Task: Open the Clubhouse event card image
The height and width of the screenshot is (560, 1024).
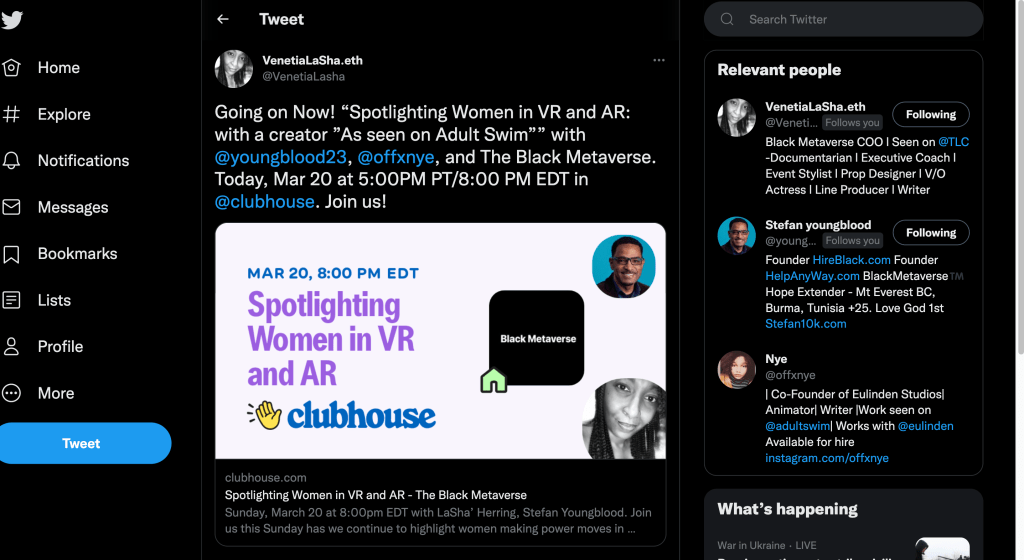Action: tap(440, 341)
